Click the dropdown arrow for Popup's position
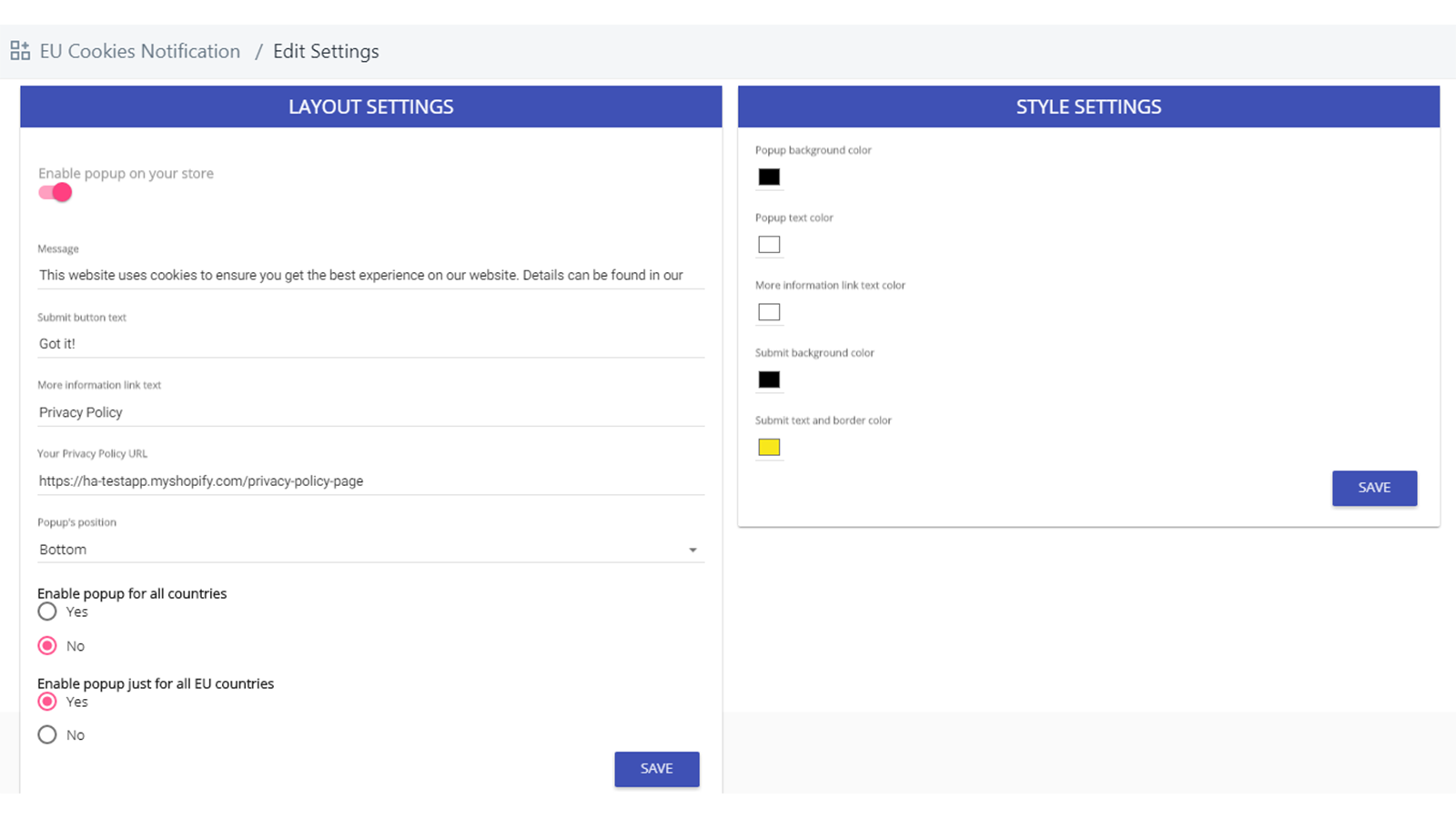Image resolution: width=1456 pixels, height=819 pixels. [693, 550]
